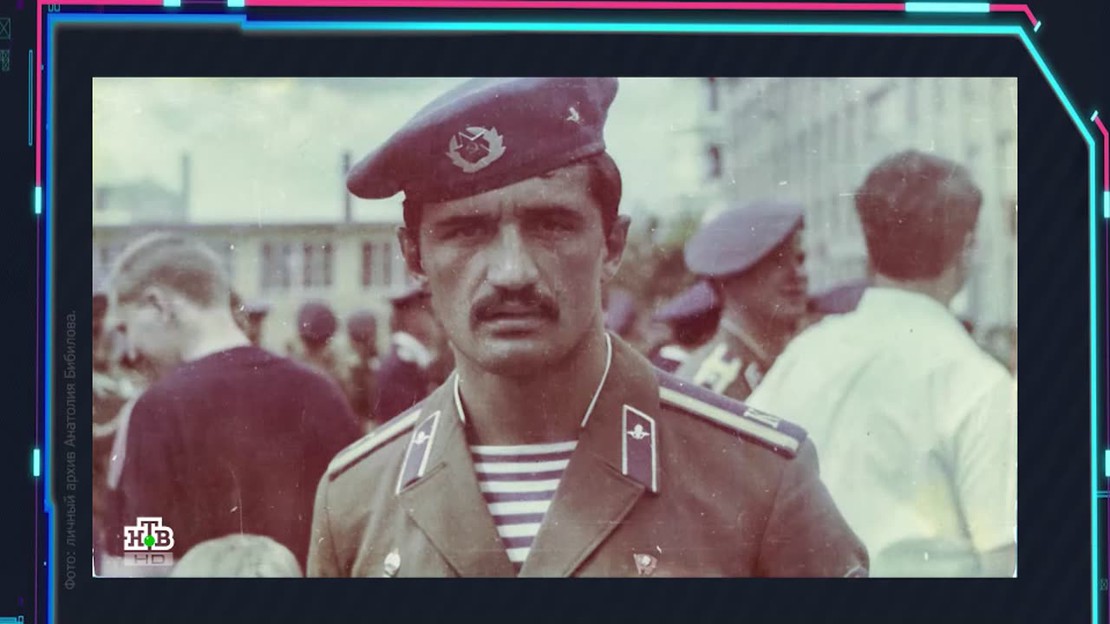
Task: Click the right collar tab insignia
Action: point(639,447)
